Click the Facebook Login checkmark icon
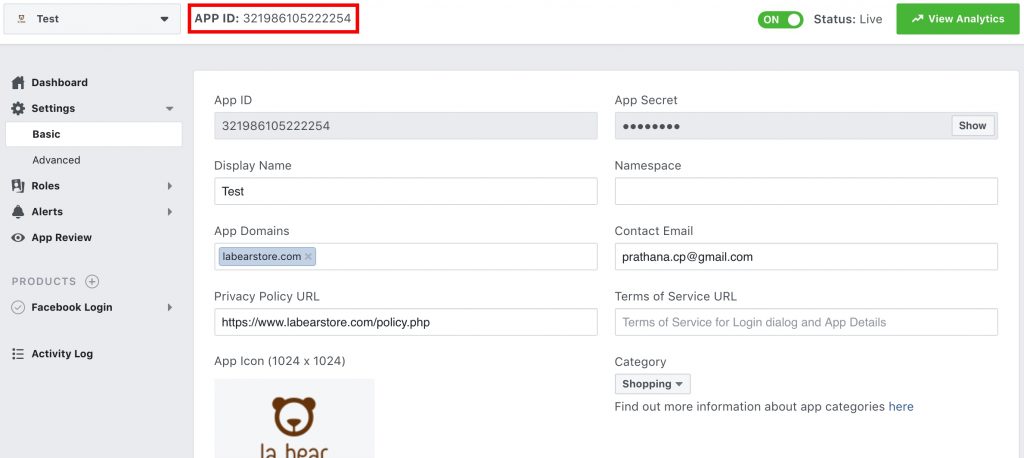This screenshot has height=458, width=1024. coord(18,307)
